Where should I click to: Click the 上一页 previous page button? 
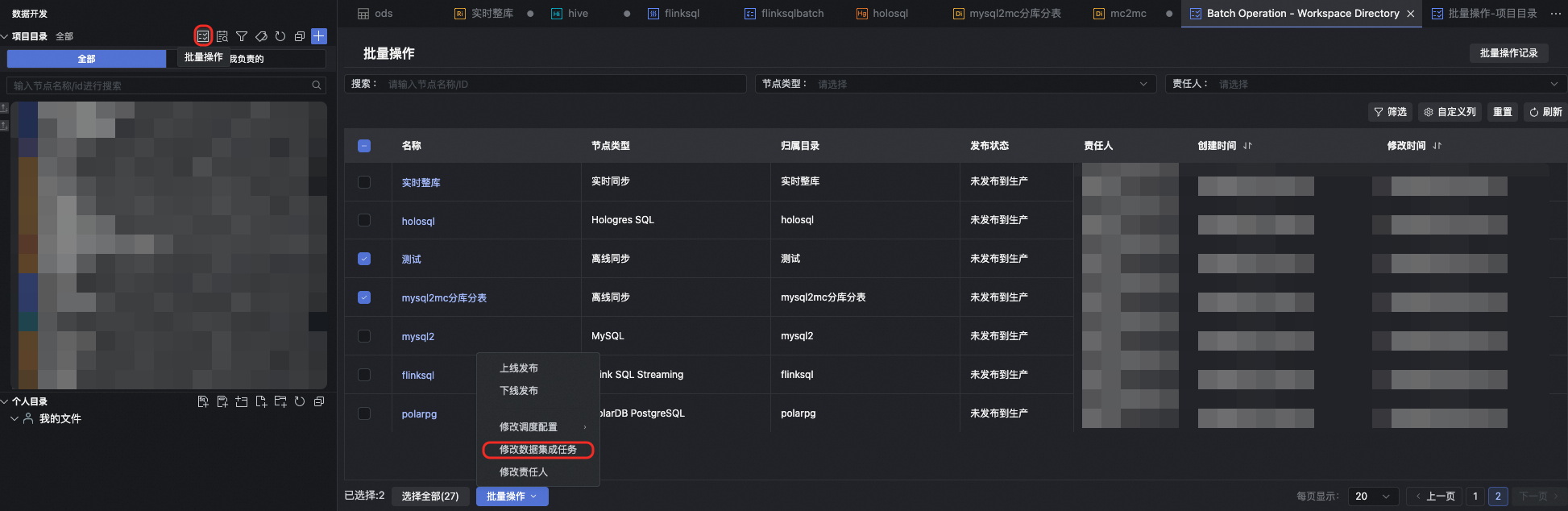point(1434,496)
